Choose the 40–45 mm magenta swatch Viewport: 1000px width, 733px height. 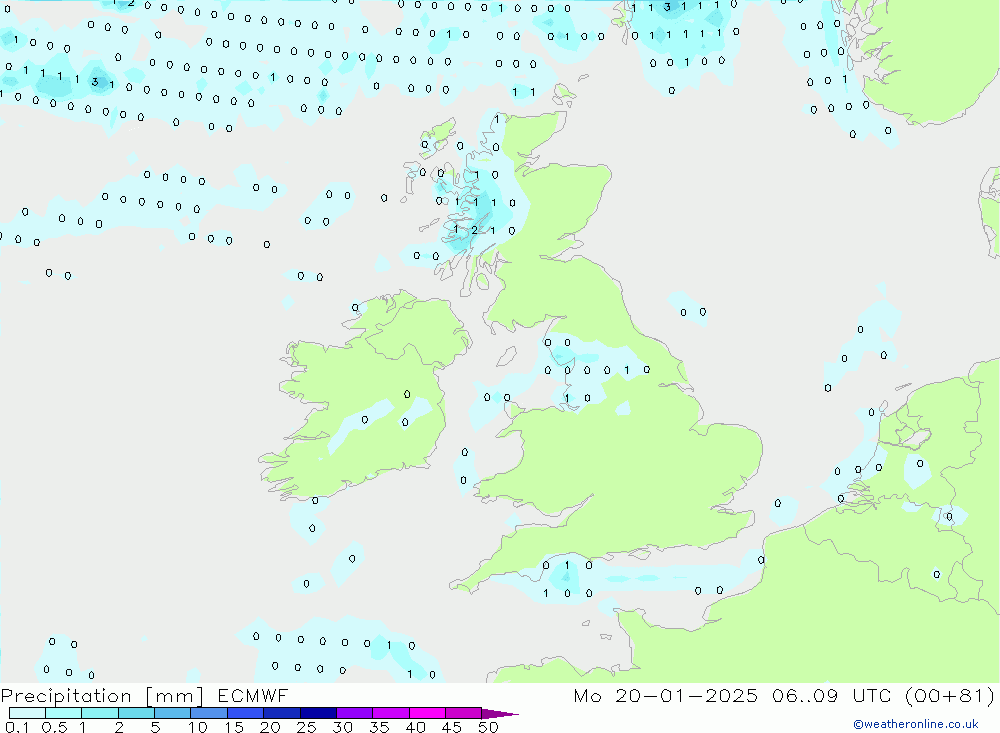tap(427, 713)
